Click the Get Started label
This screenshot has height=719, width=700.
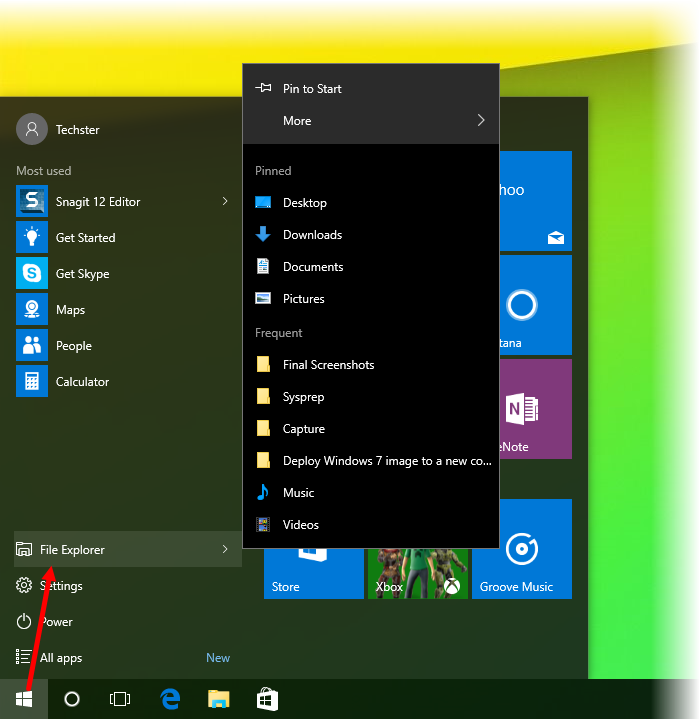(85, 238)
